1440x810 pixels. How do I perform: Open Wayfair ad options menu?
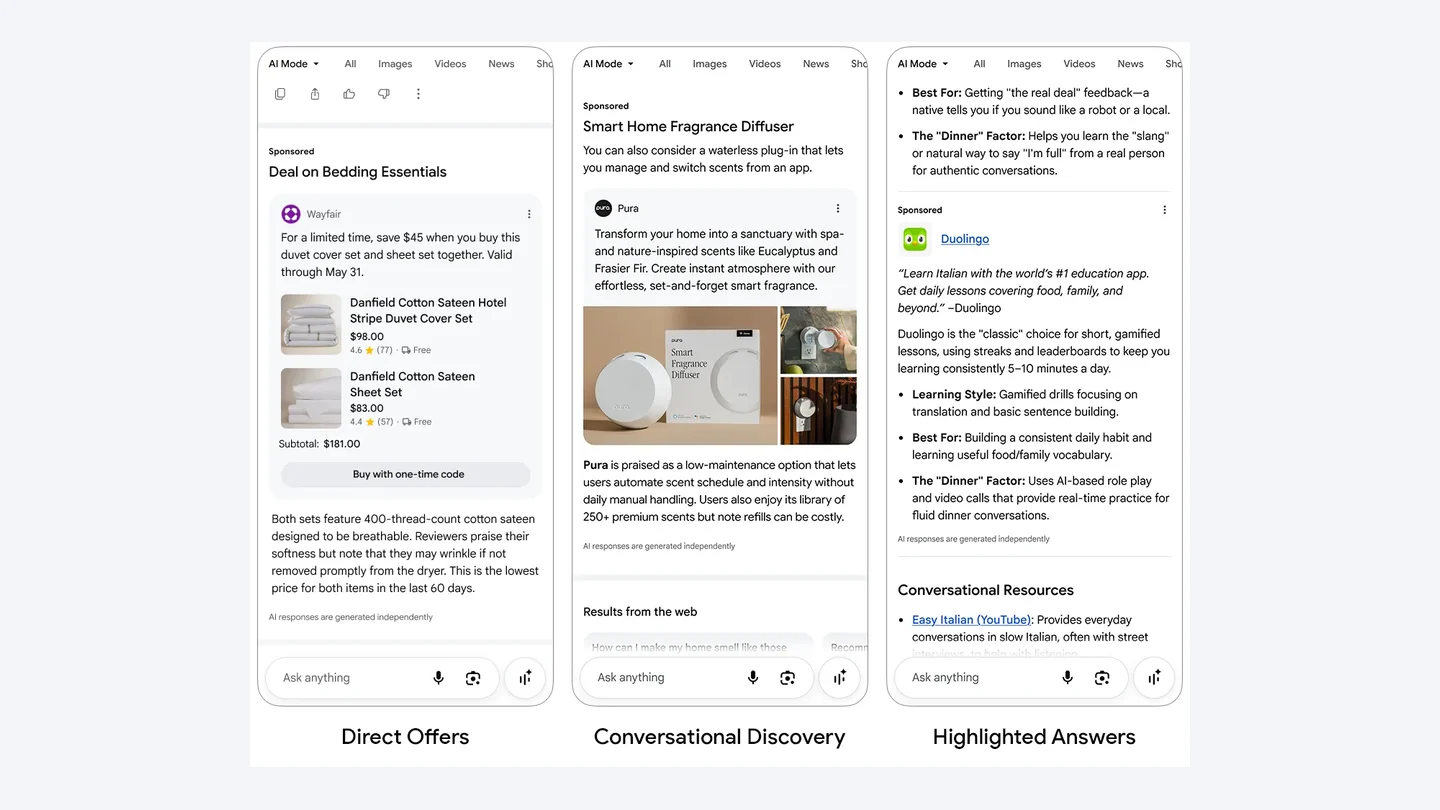pyautogui.click(x=529, y=214)
